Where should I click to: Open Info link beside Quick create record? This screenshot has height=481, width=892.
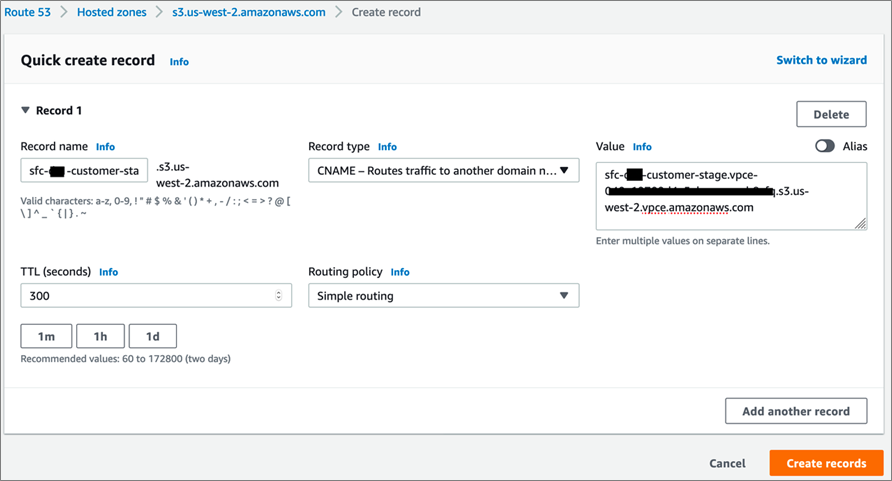coord(179,62)
